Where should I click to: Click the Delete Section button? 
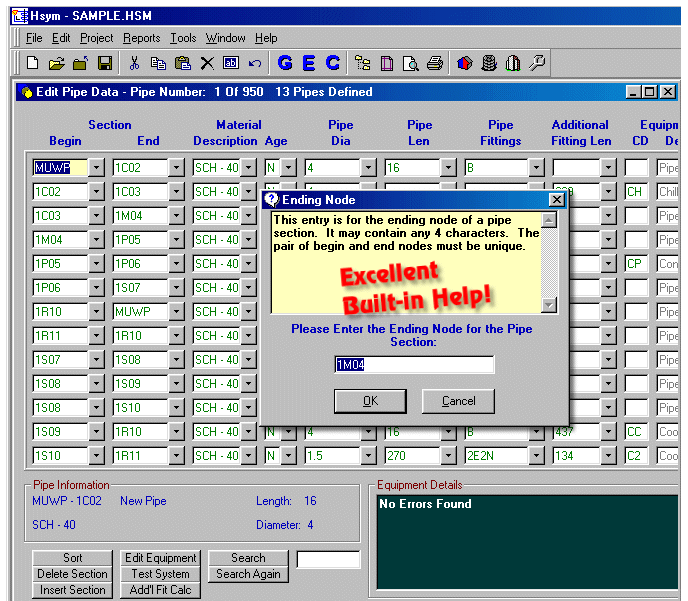72,574
